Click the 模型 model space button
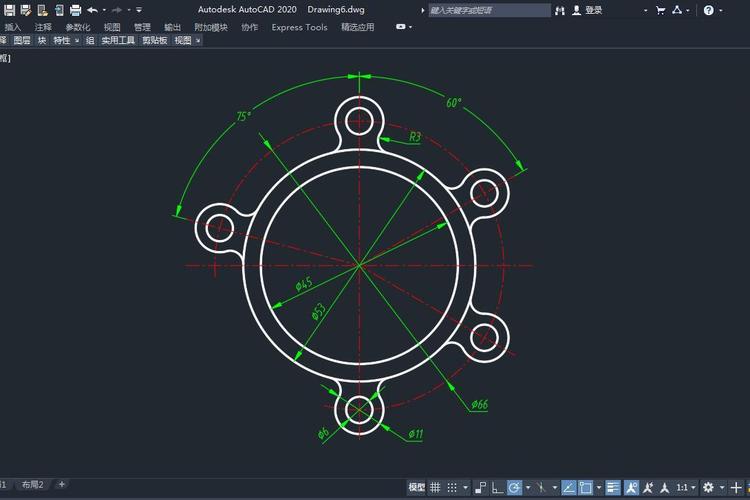This screenshot has height=500, width=750. coord(417,488)
